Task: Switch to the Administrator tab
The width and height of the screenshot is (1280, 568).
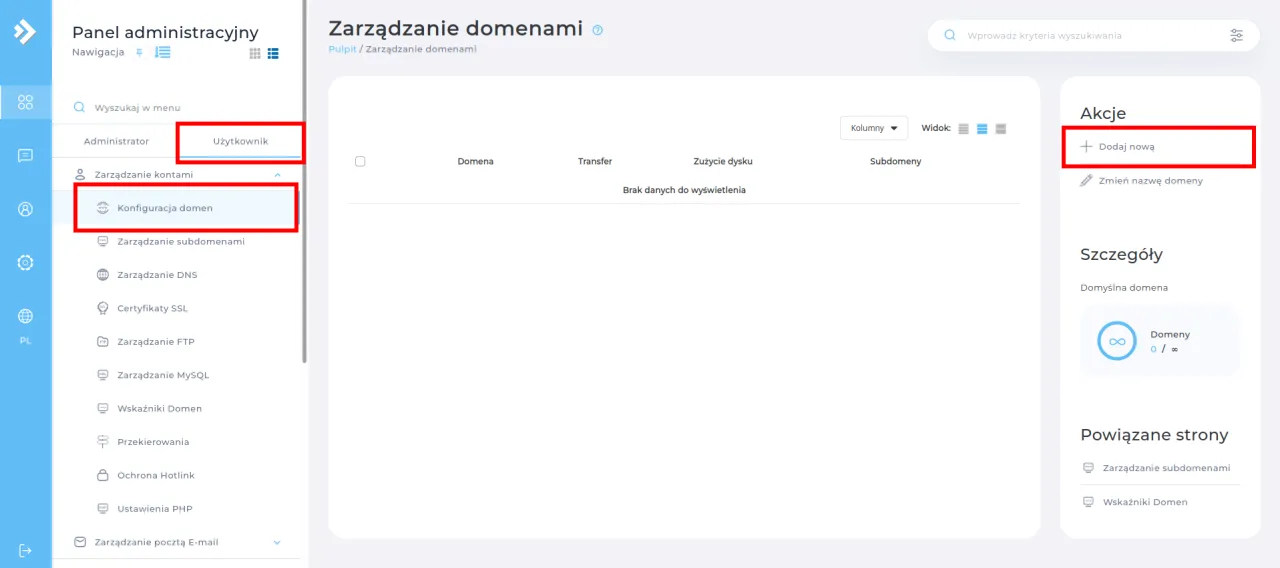Action: pos(116,141)
